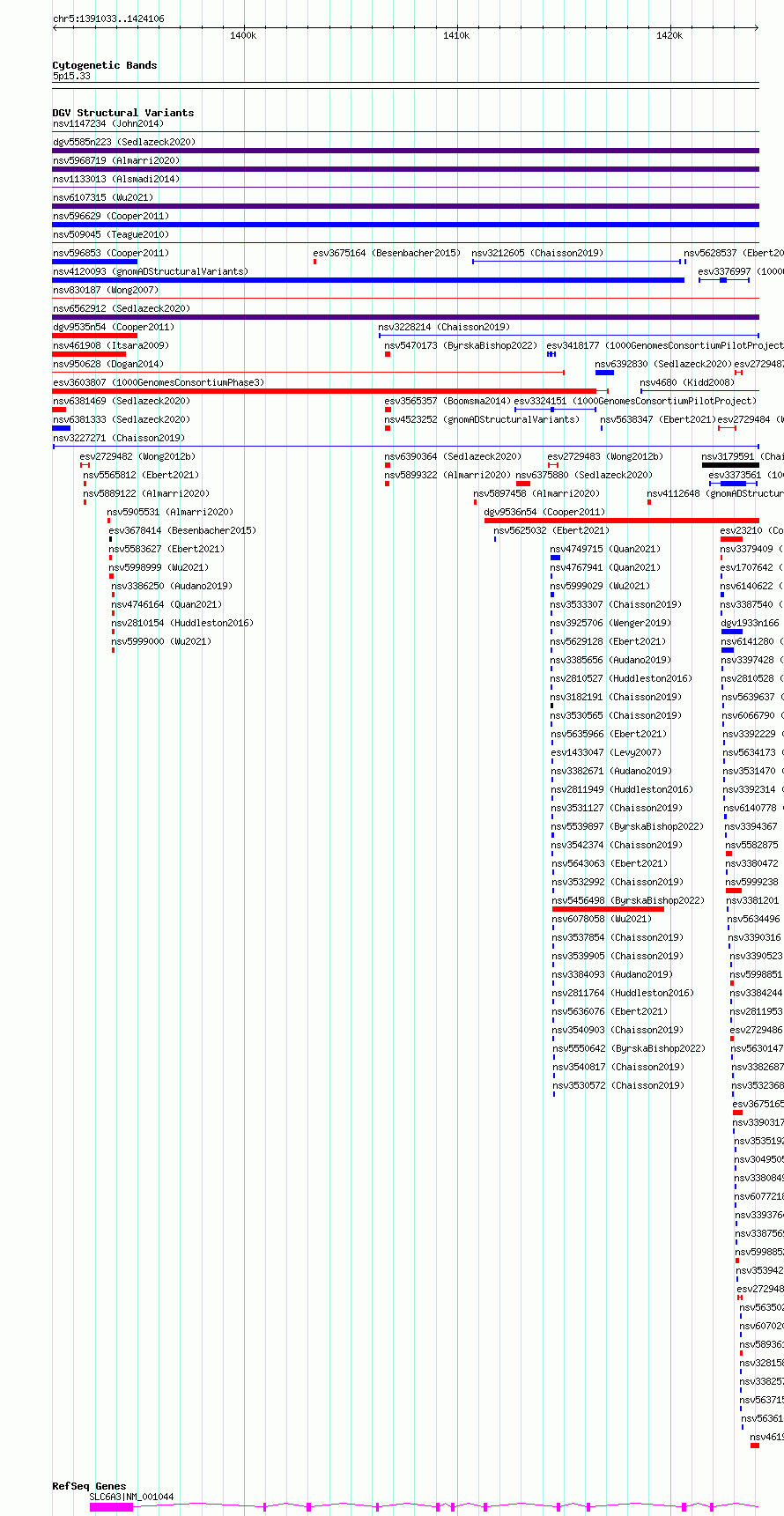The image size is (784, 1516).
Task: Open variant esv3675164 (Besenbacher2015)
Action: 387,254
